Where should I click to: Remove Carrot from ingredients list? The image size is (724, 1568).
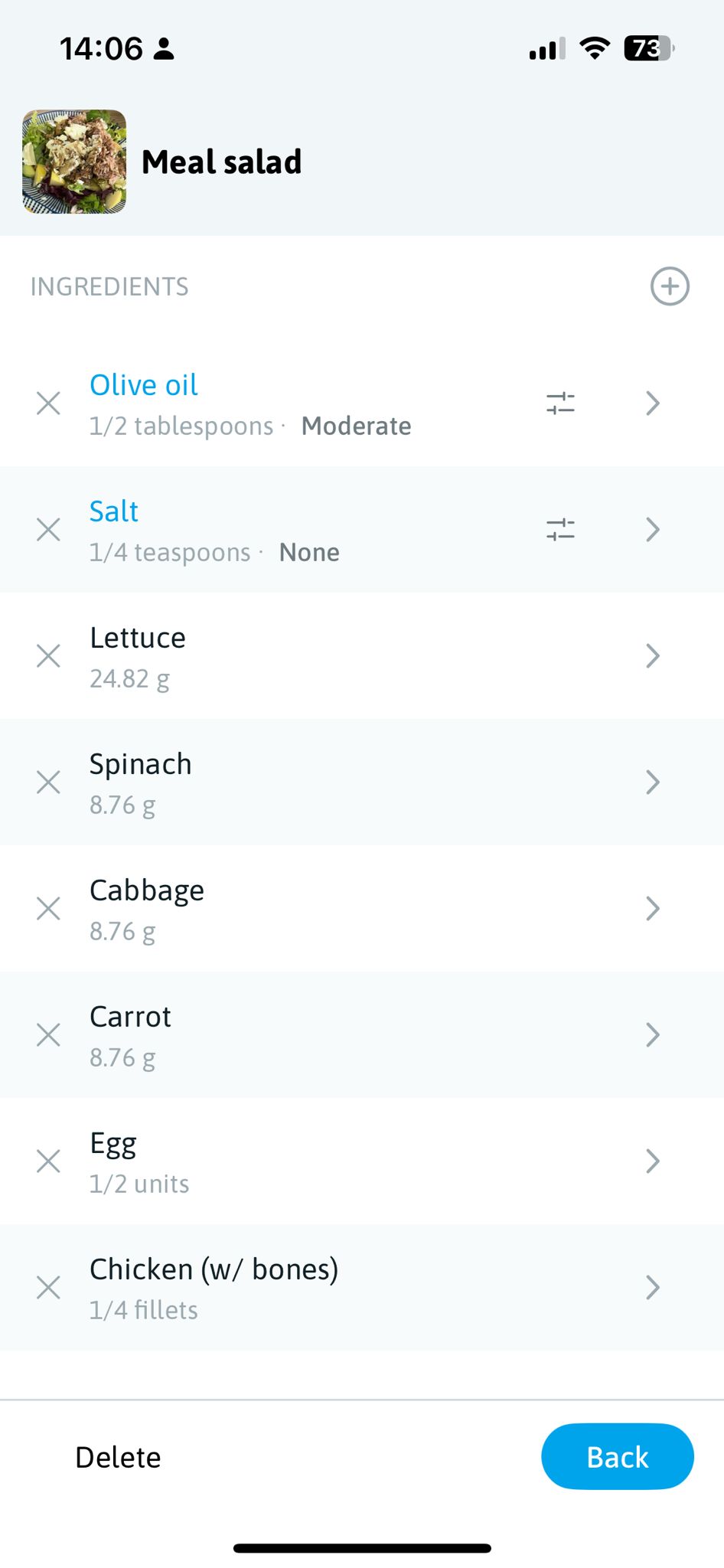pos(48,1035)
